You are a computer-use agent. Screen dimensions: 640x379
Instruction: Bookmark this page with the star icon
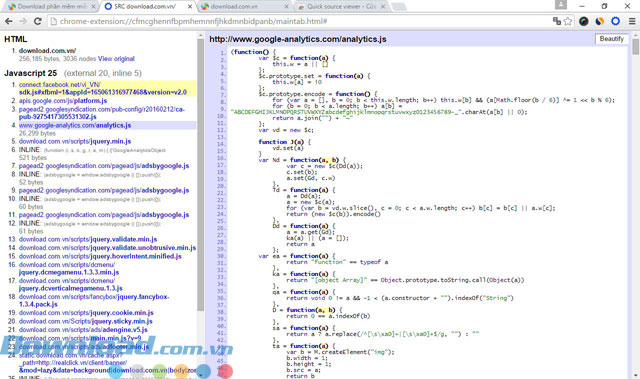click(568, 21)
